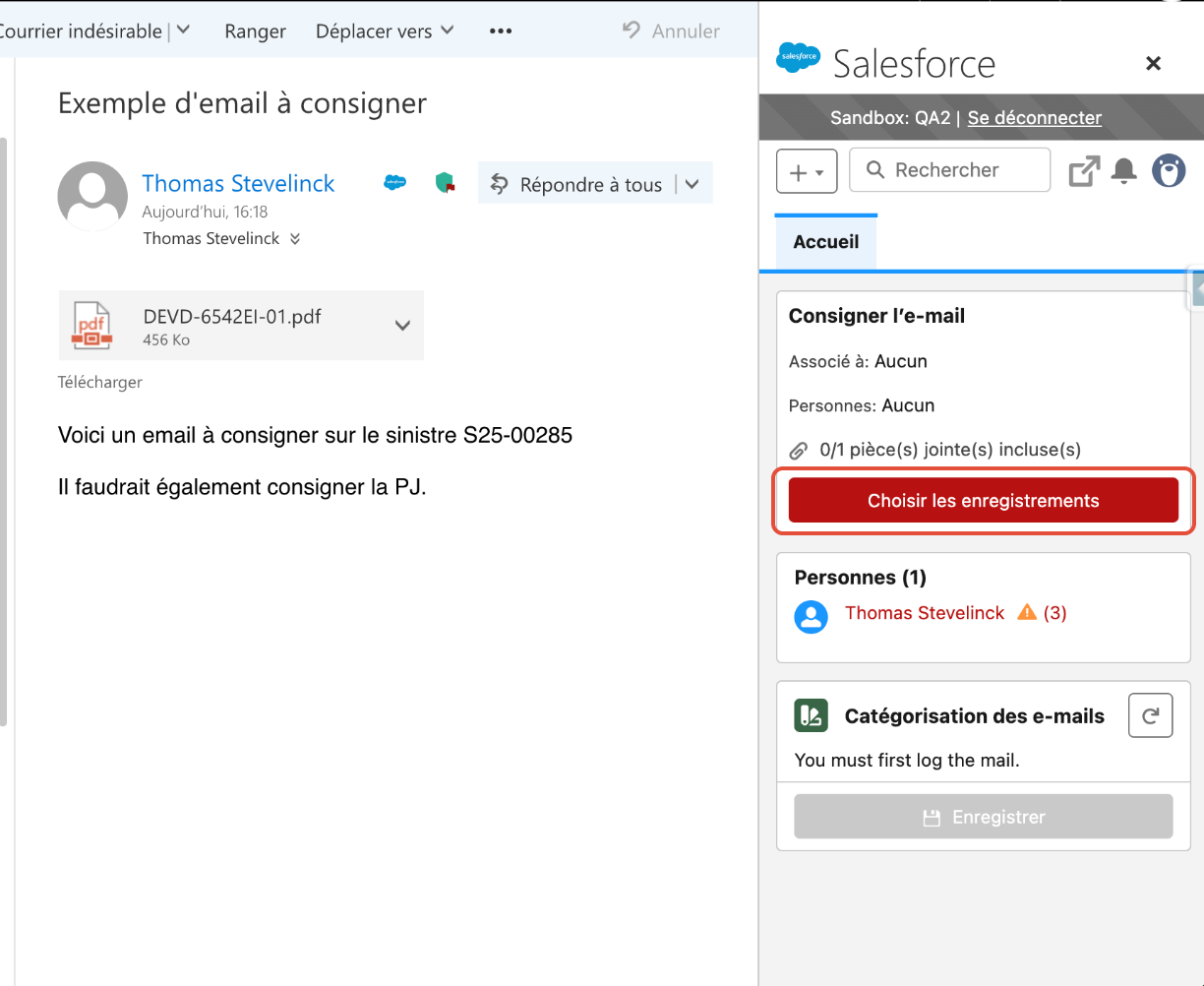
Task: Click the contact icon next to Thomas Stevelinck
Action: [x=812, y=617]
